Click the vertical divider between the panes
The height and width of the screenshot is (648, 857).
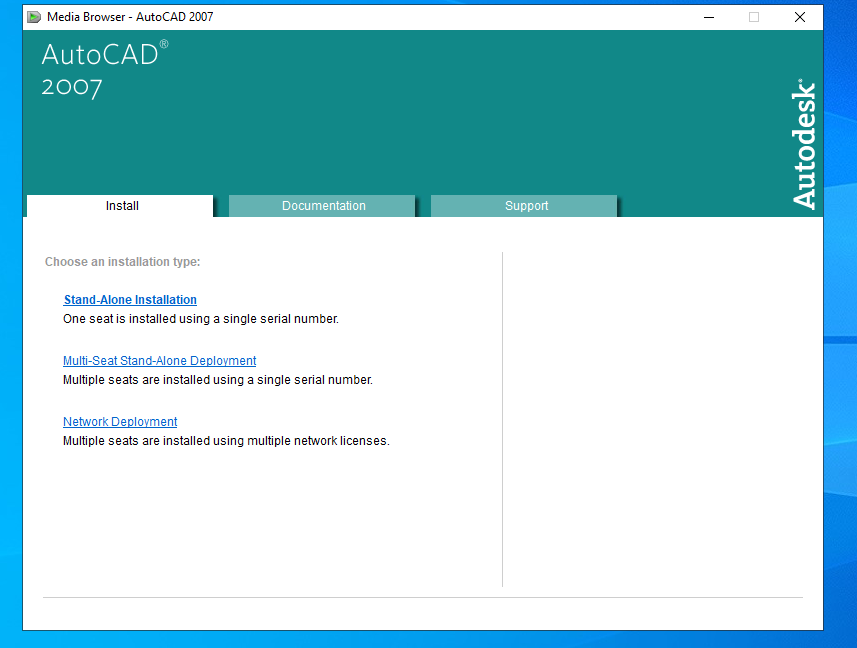coord(502,420)
